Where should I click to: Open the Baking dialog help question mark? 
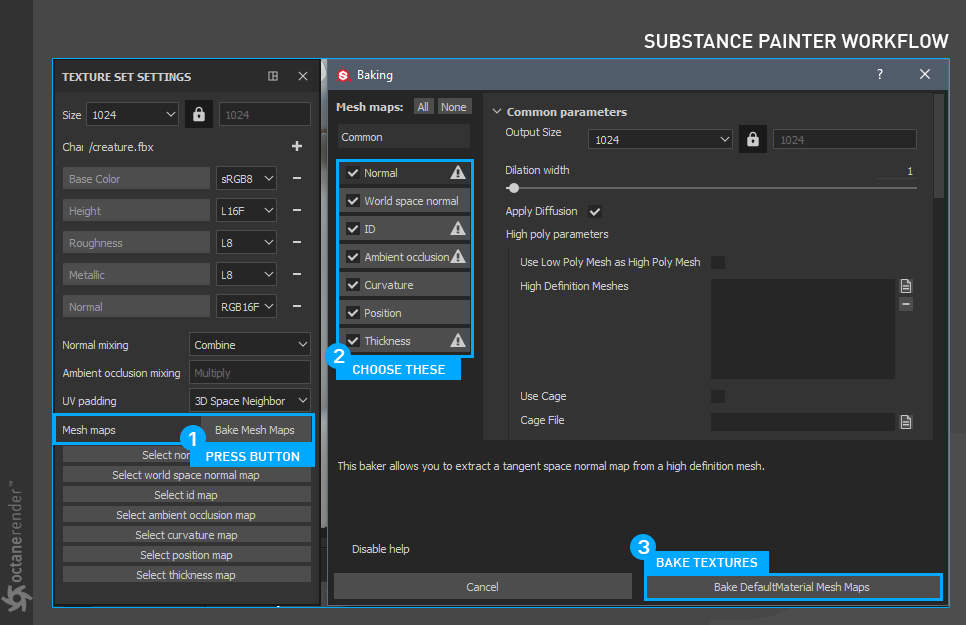(880, 74)
